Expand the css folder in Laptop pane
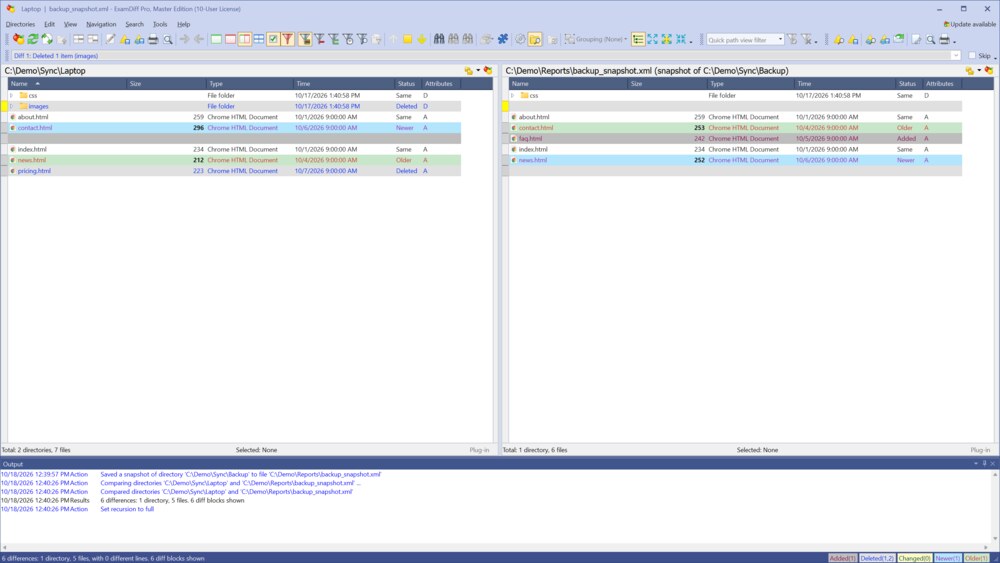 coord(11,96)
